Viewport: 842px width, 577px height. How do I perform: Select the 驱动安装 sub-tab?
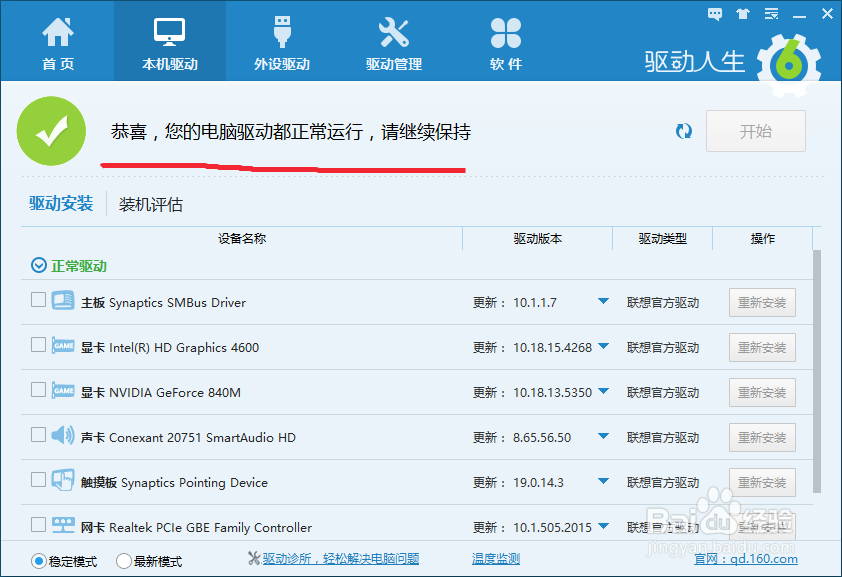61,203
